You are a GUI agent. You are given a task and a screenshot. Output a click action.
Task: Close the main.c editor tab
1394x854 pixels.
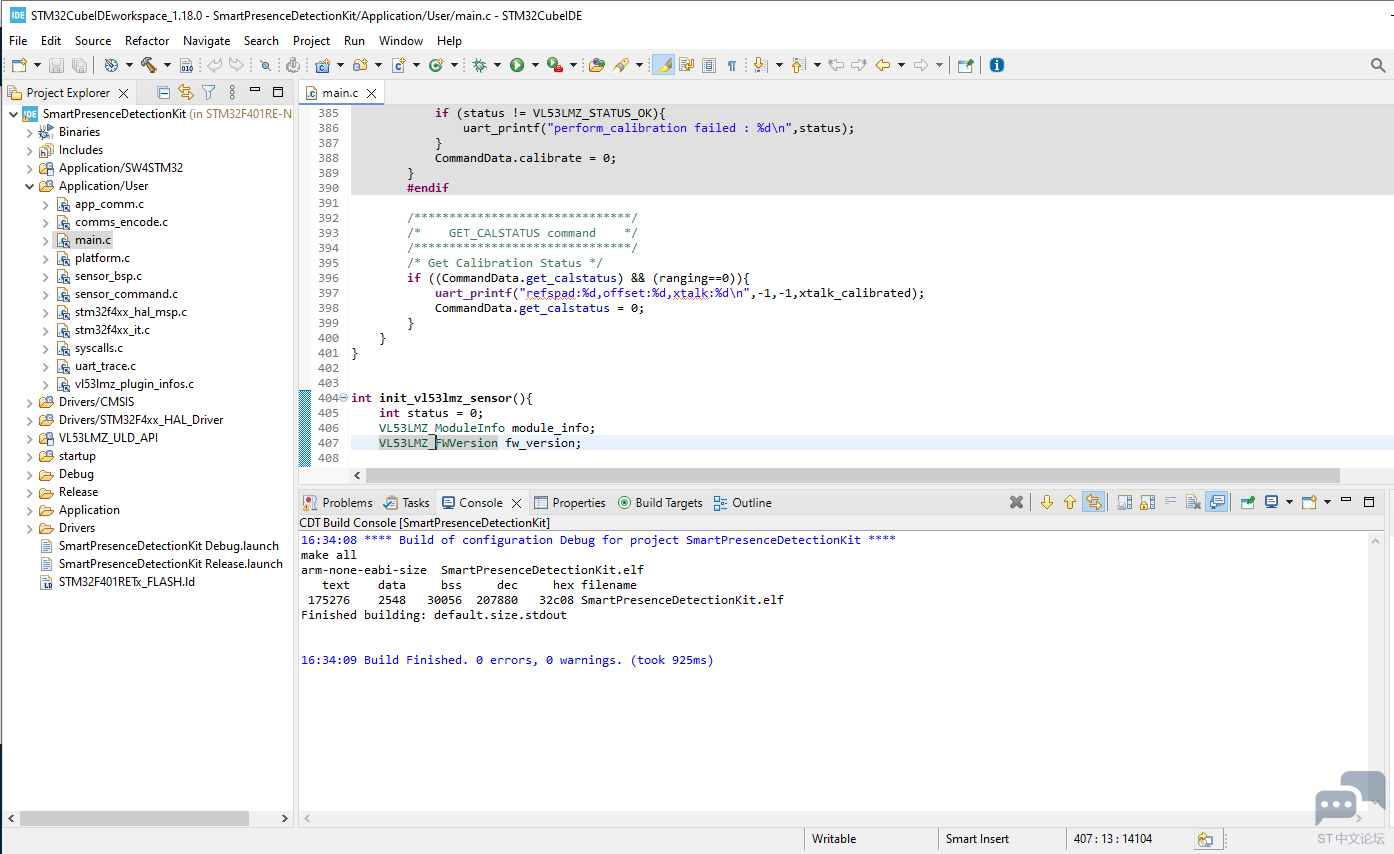(371, 93)
